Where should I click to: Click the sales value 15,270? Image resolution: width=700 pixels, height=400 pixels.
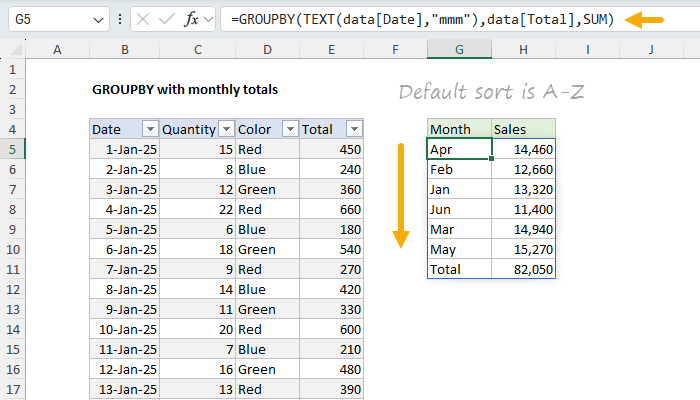(x=523, y=249)
